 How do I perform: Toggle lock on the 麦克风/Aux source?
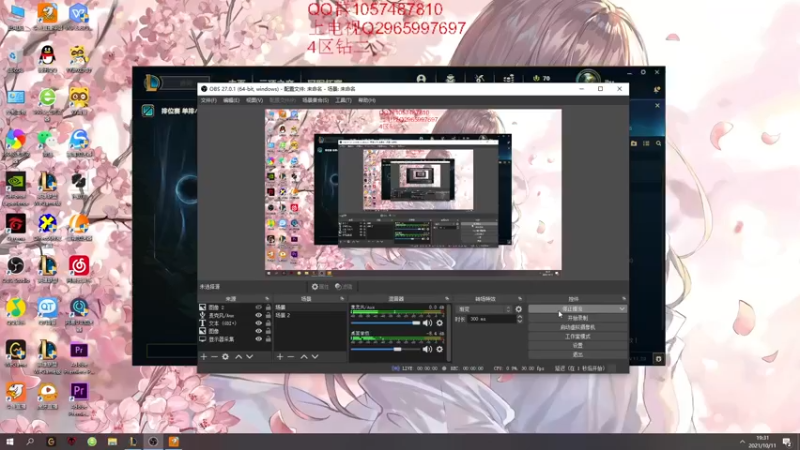click(x=268, y=315)
